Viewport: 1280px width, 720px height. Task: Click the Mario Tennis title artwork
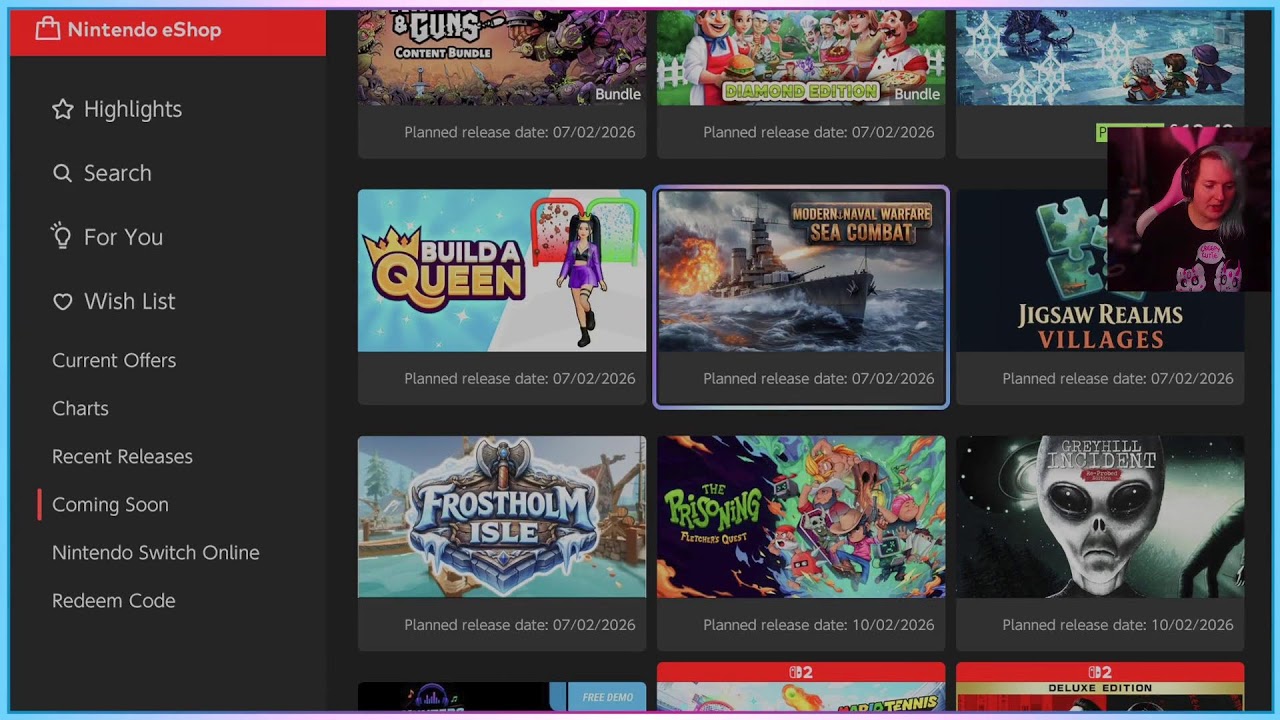[801, 697]
